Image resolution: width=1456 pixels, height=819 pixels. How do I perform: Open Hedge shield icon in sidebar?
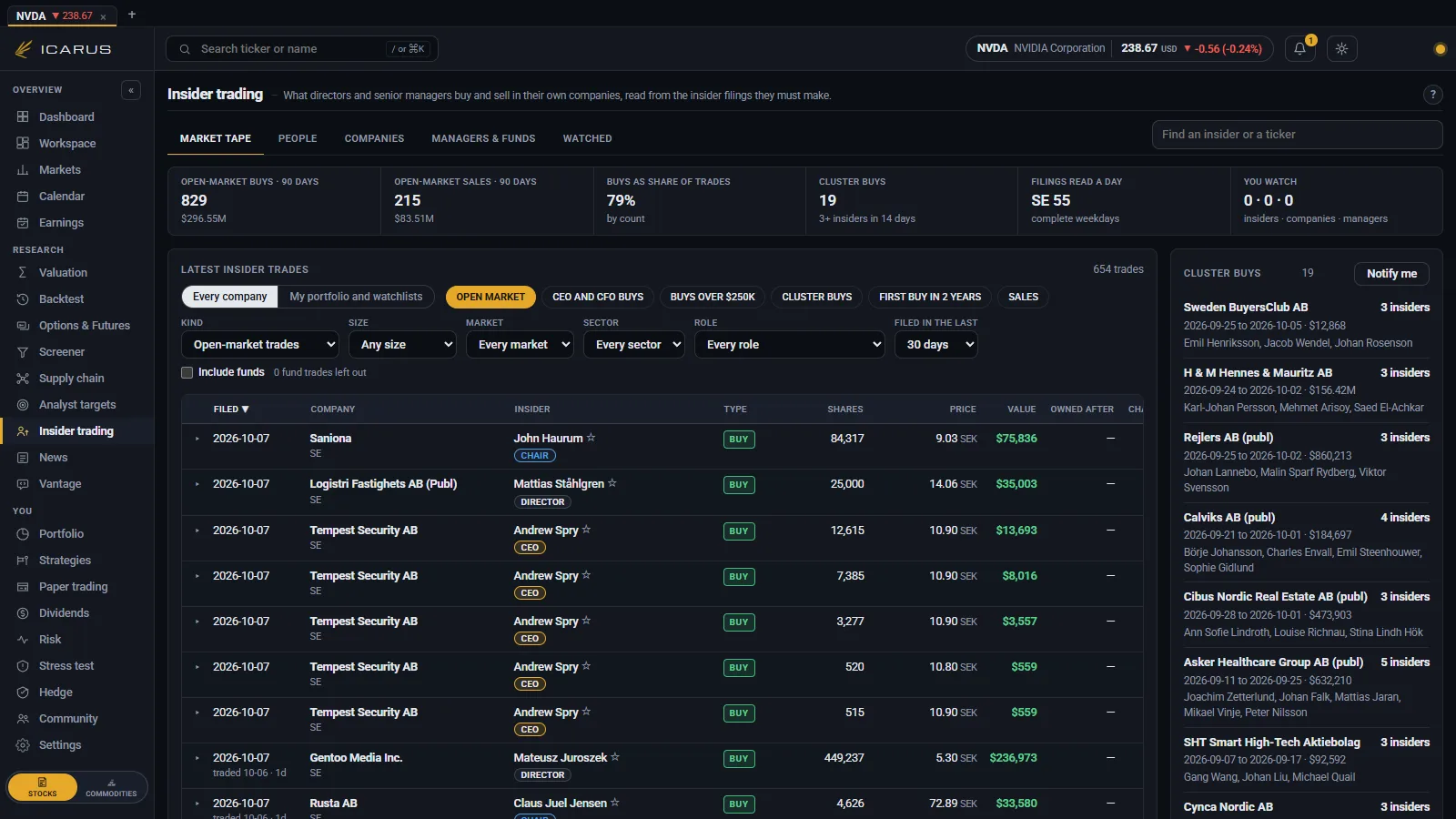(23, 693)
